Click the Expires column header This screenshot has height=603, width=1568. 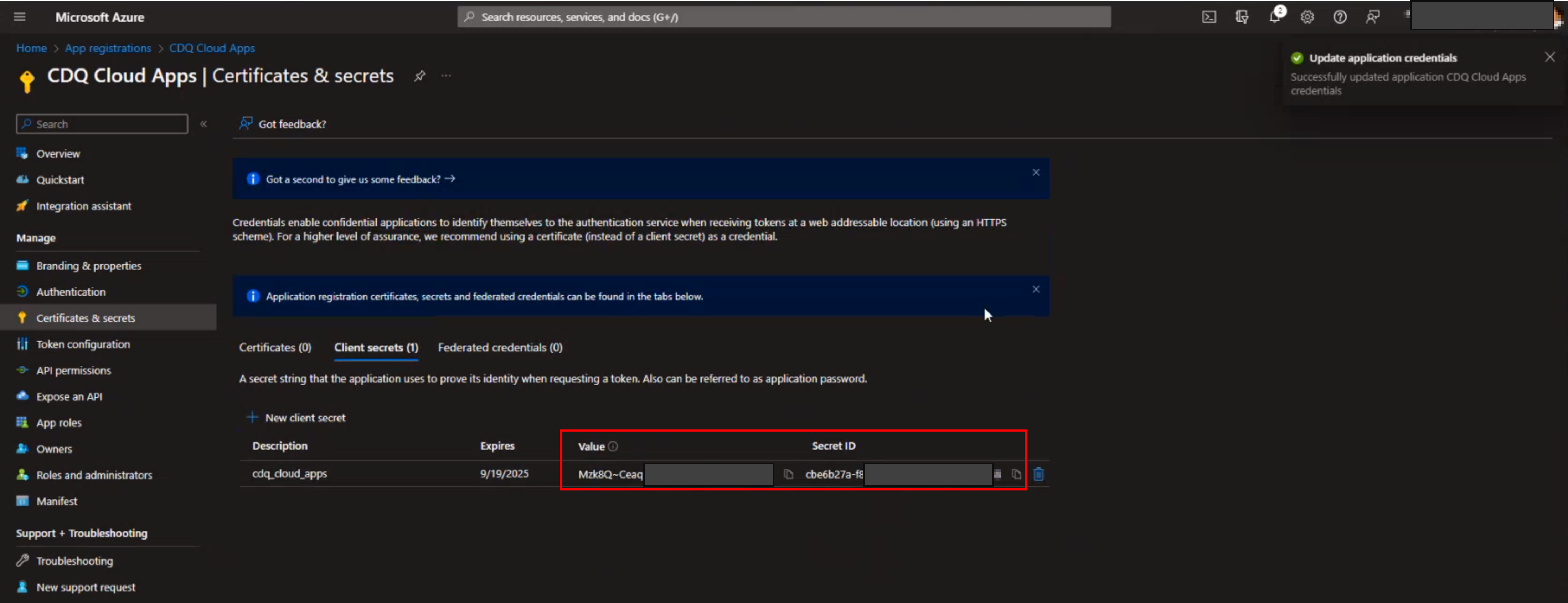[497, 446]
